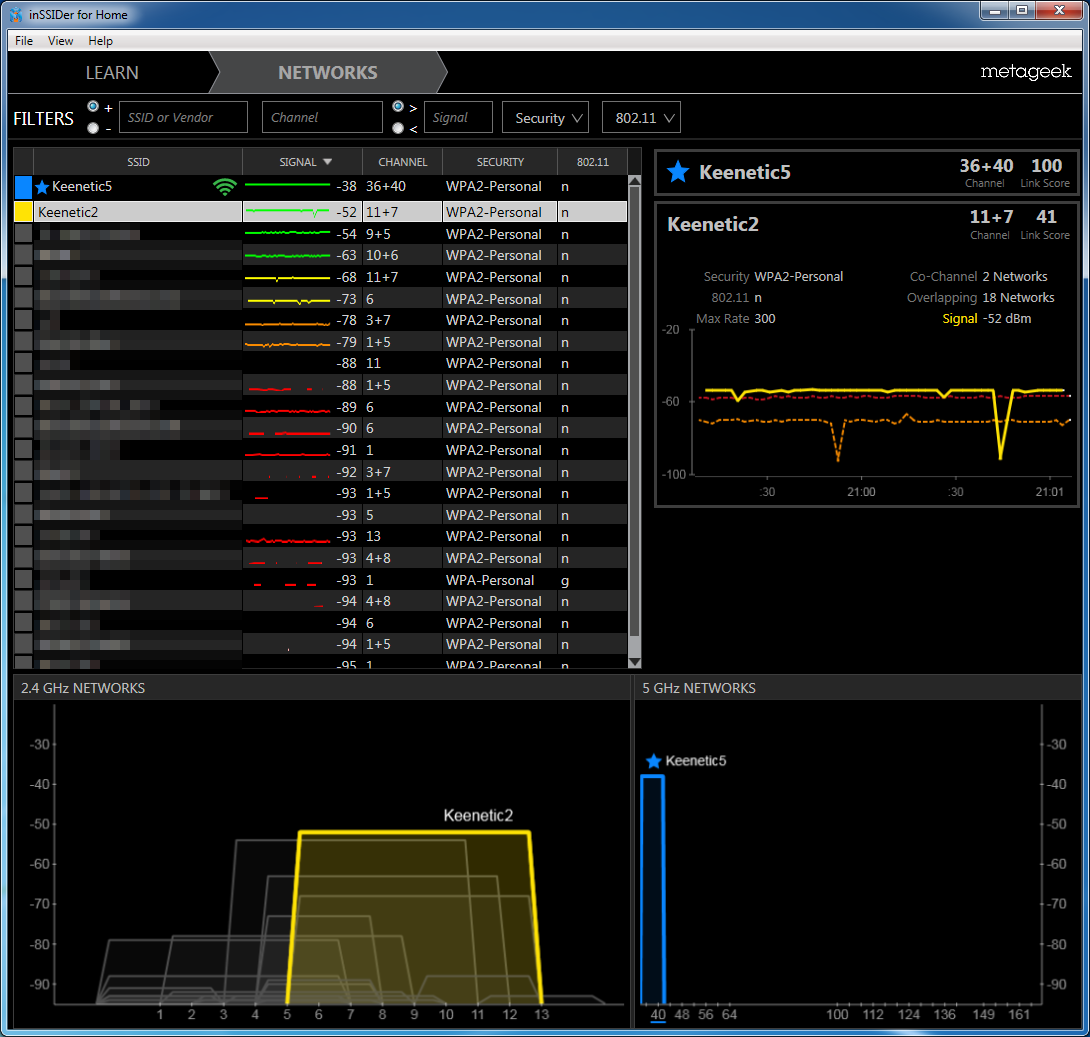Click the Co-Channel 2 Networks text
This screenshot has width=1090, height=1037.
click(x=978, y=277)
